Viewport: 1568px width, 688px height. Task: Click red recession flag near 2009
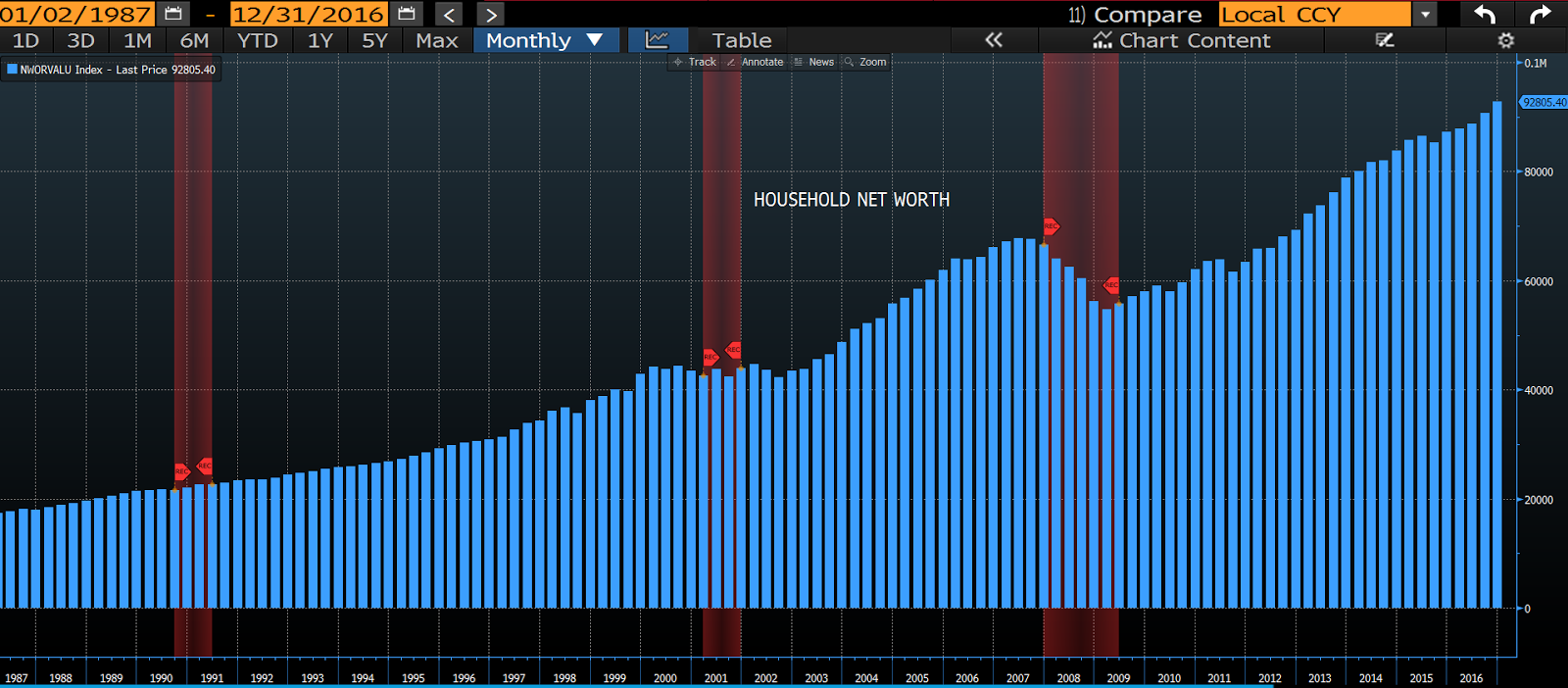[x=1111, y=285]
